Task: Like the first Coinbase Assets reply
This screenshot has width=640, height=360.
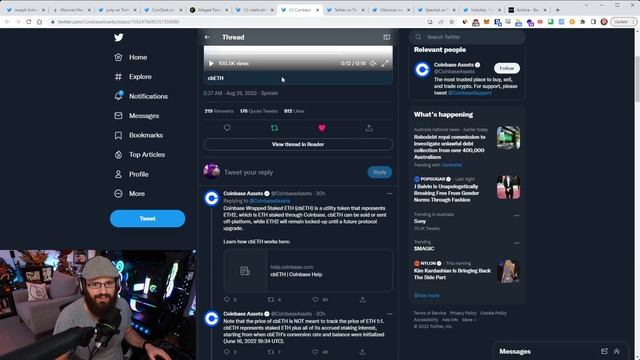Action: click(x=316, y=300)
